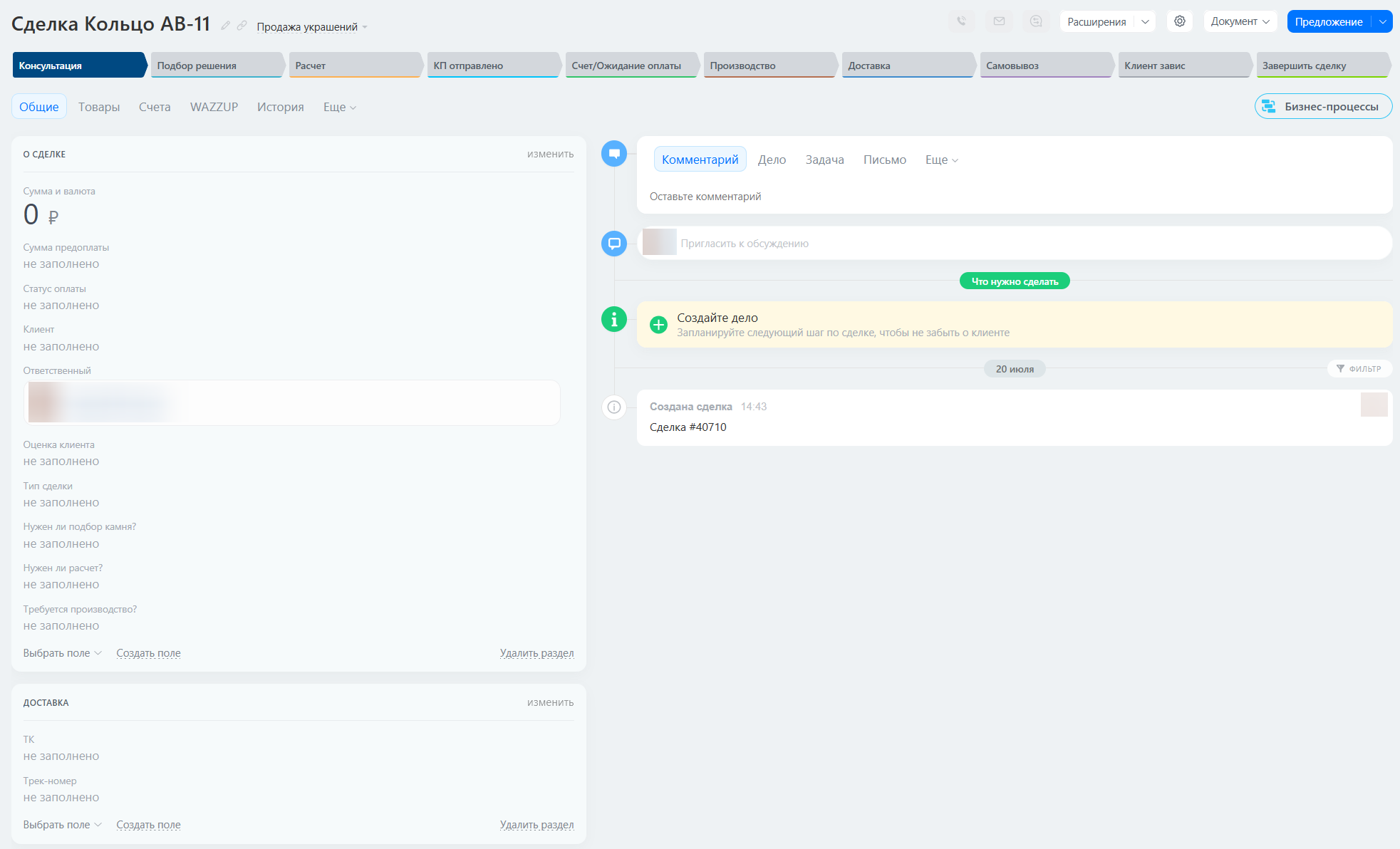Select the Комментарий tab in editor
1400x849 pixels.
[700, 160]
